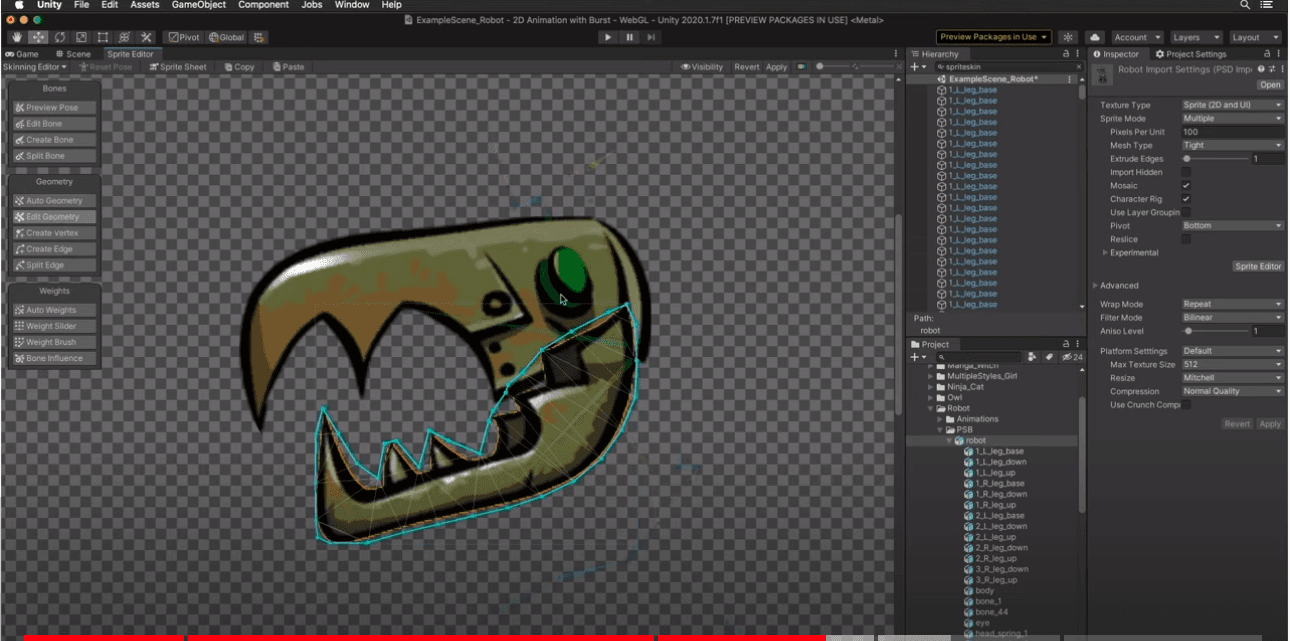This screenshot has width=1290, height=641.
Task: Click the Pause button
Action: point(630,37)
